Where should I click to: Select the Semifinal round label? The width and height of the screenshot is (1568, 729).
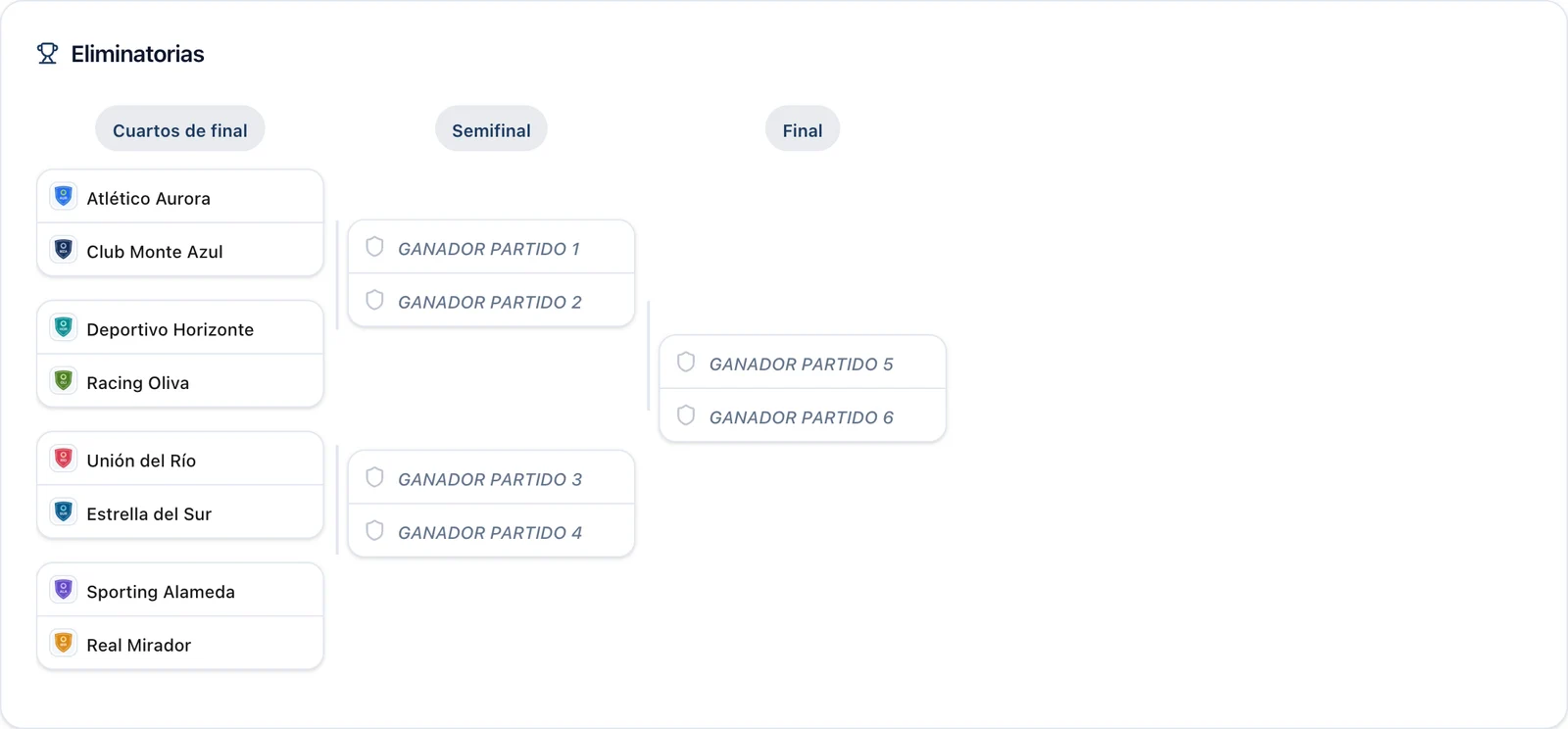point(491,129)
